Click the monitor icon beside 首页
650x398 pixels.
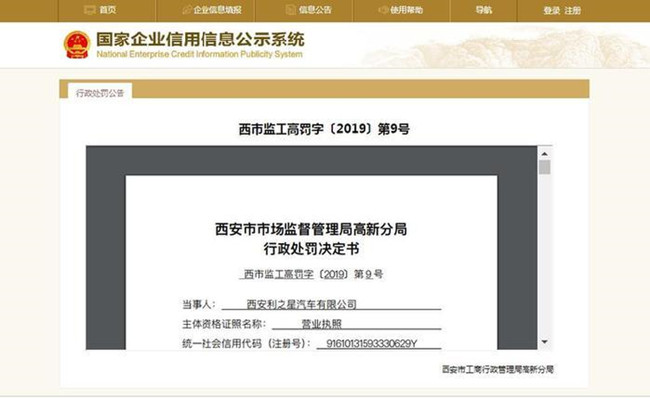(90, 10)
